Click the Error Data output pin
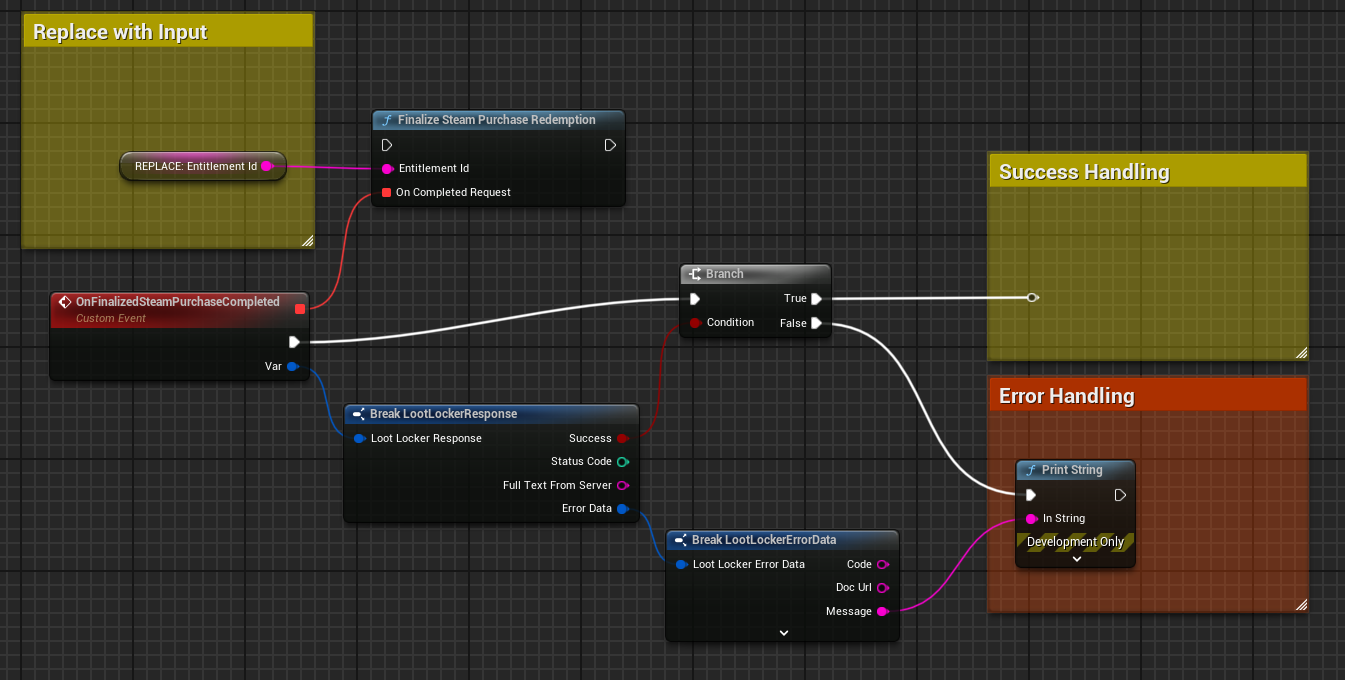The image size is (1345, 680). point(622,509)
